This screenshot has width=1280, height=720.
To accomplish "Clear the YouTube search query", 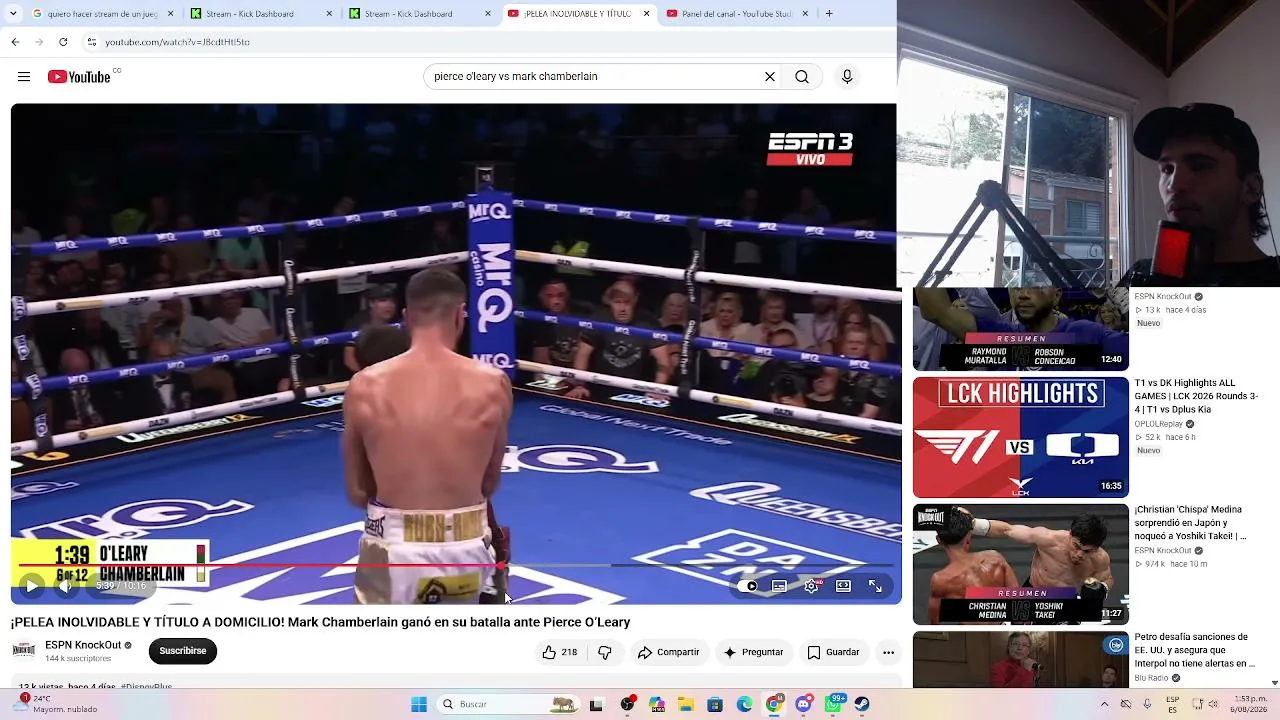I will [770, 77].
